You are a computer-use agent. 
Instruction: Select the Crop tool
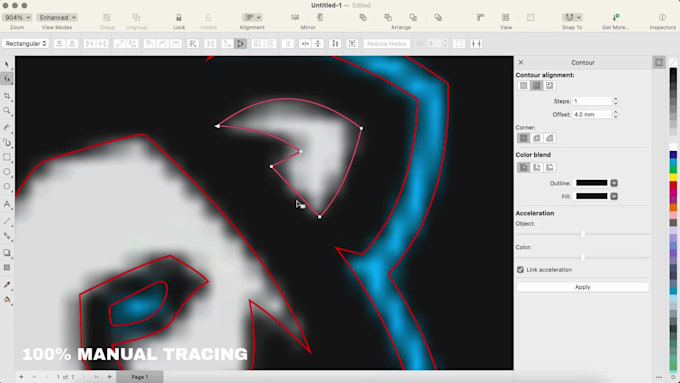point(7,96)
